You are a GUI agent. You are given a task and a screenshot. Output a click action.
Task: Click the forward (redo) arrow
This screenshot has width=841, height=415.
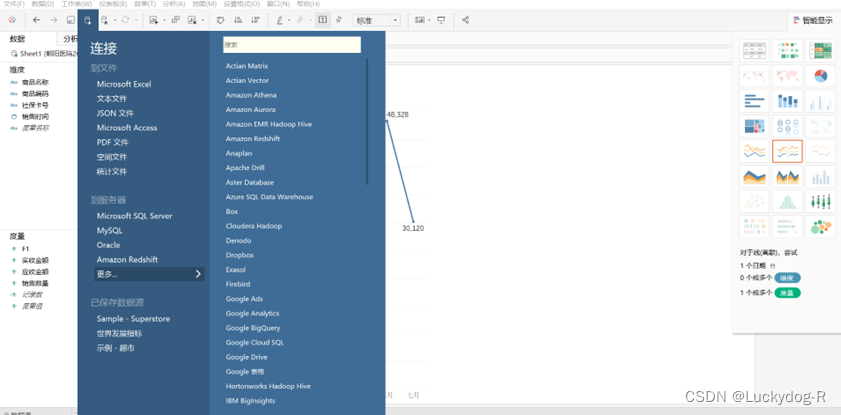pos(54,20)
